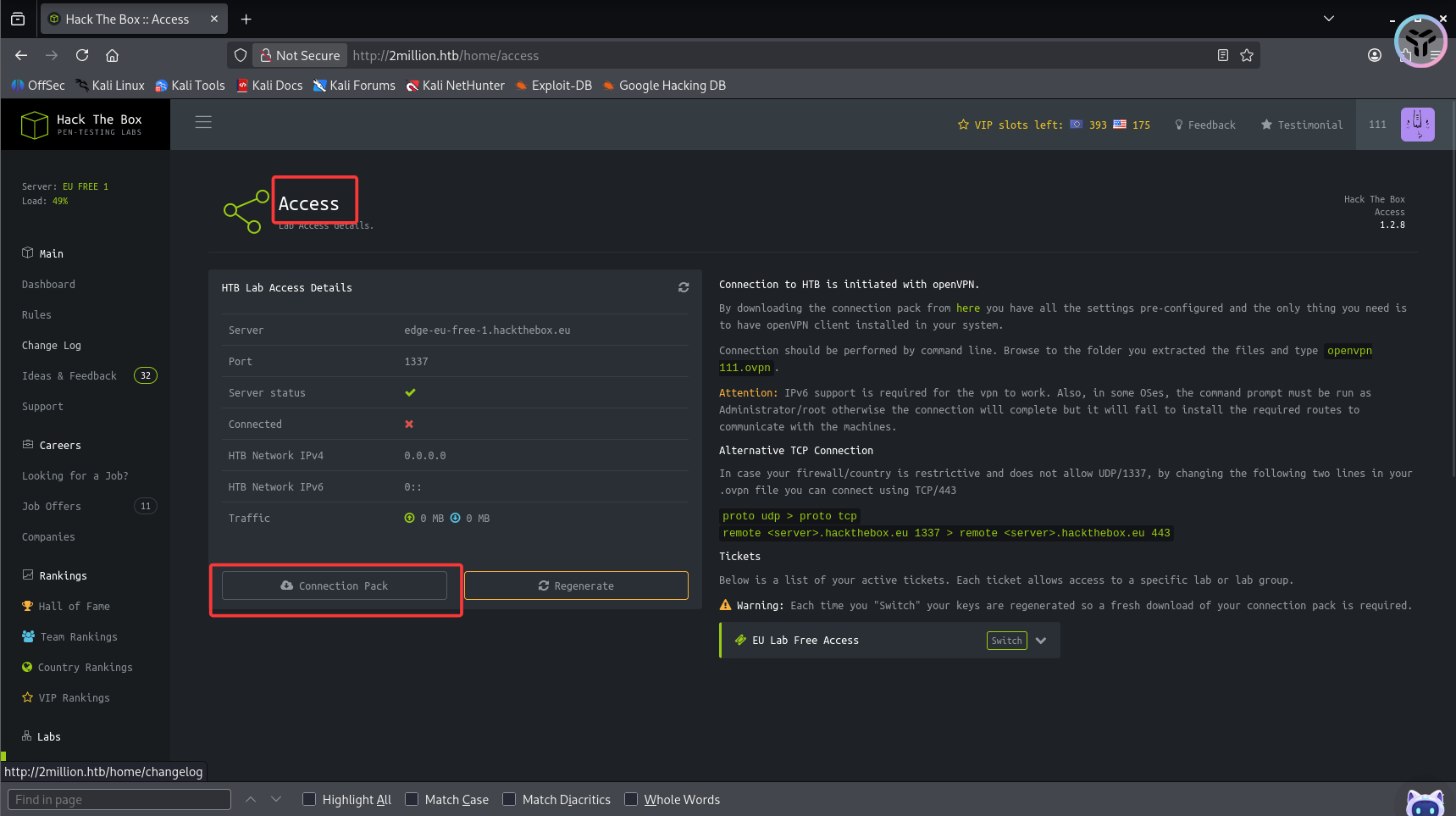Click the Hack The Box cube logo
Screen dimensions: 1456x816
coord(35,125)
